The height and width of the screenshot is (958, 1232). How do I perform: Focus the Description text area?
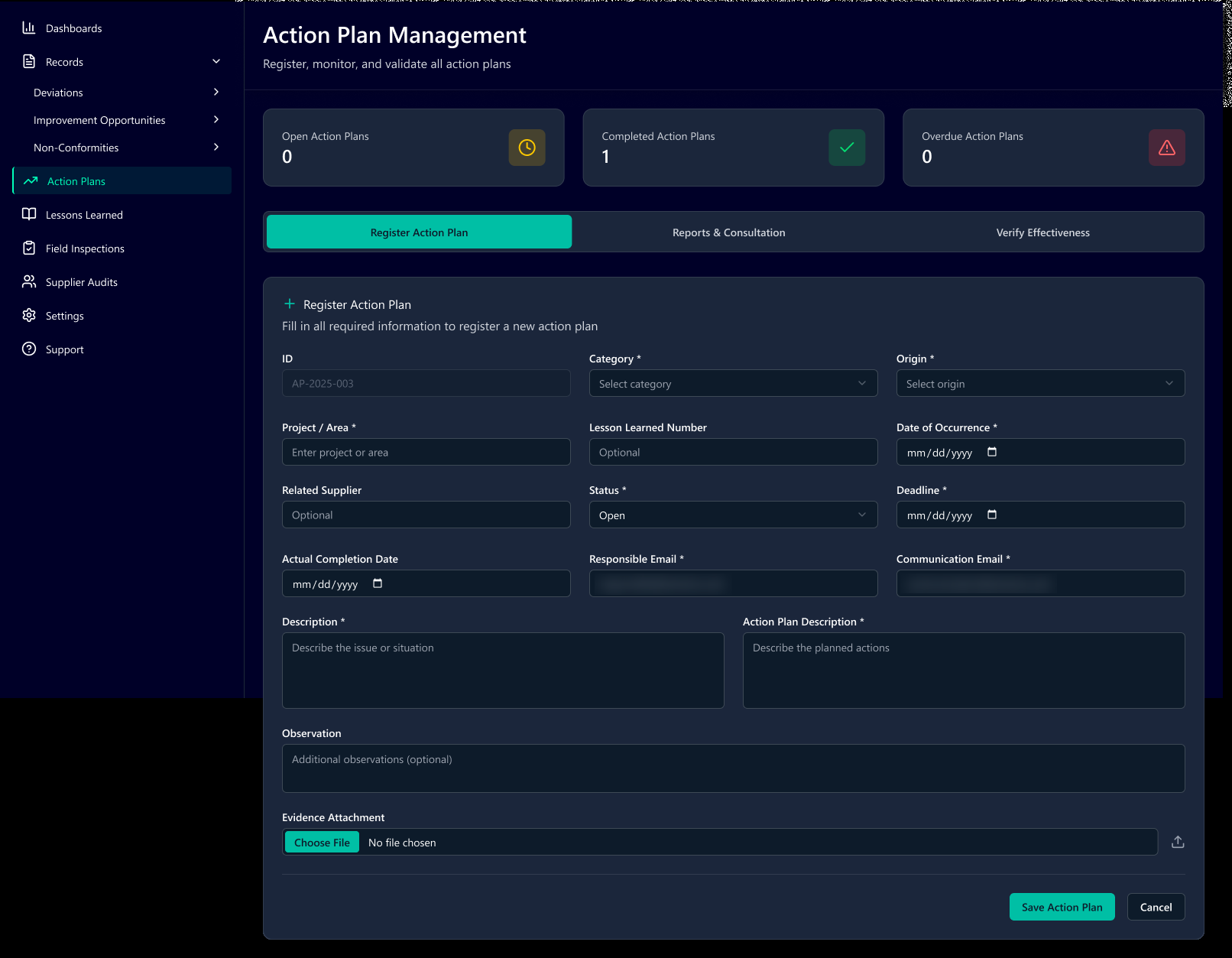point(503,670)
